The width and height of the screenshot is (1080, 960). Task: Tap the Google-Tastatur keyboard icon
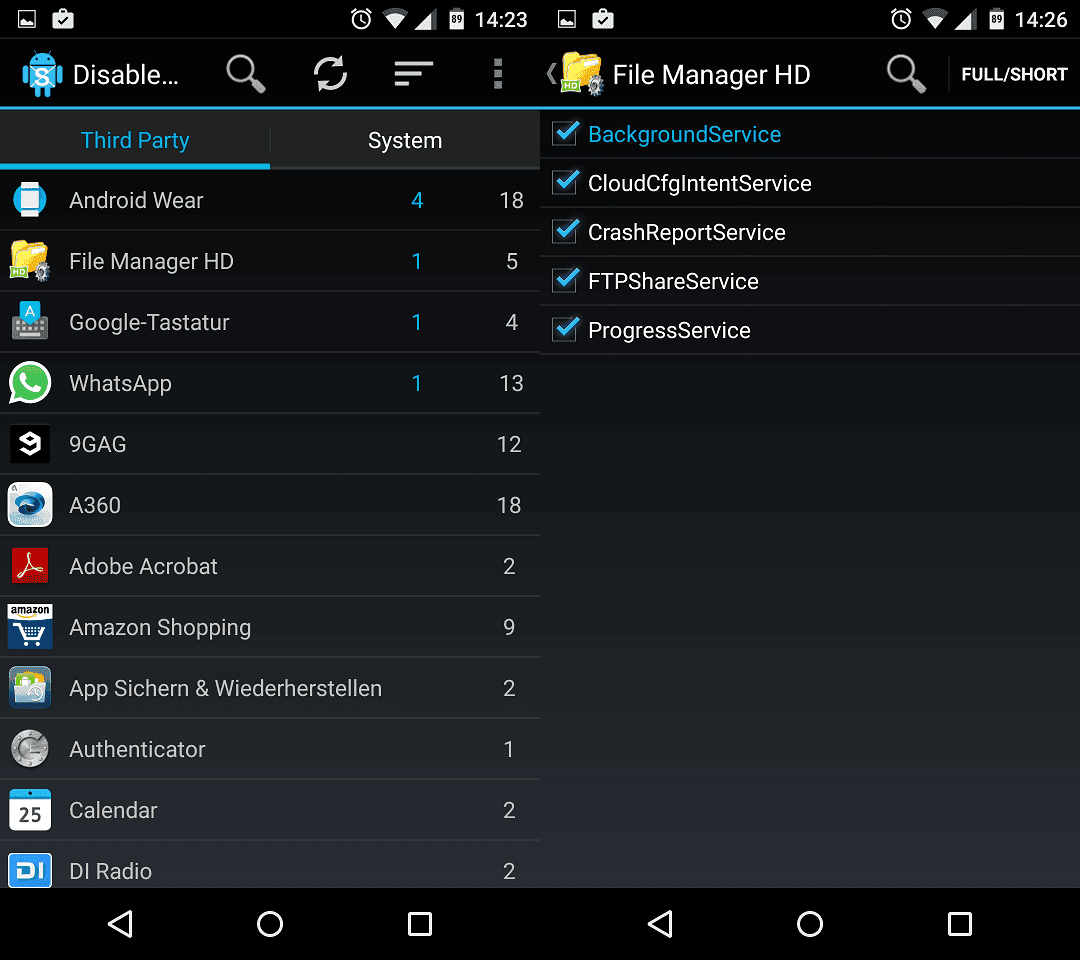(x=30, y=322)
